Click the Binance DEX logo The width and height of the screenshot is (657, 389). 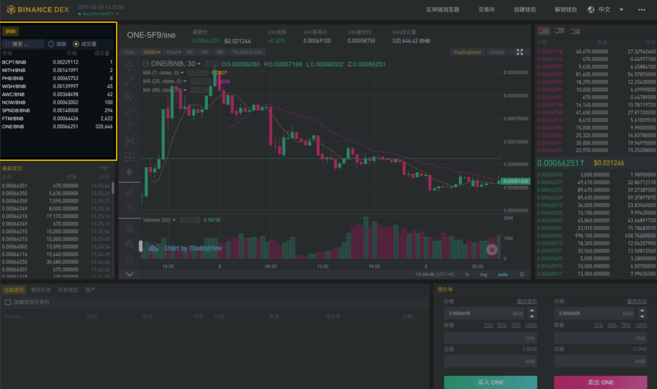click(38, 9)
